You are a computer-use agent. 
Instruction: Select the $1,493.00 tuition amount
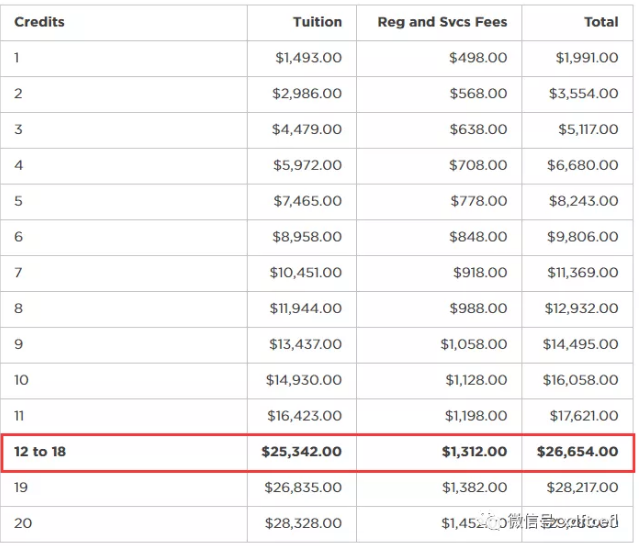308,58
